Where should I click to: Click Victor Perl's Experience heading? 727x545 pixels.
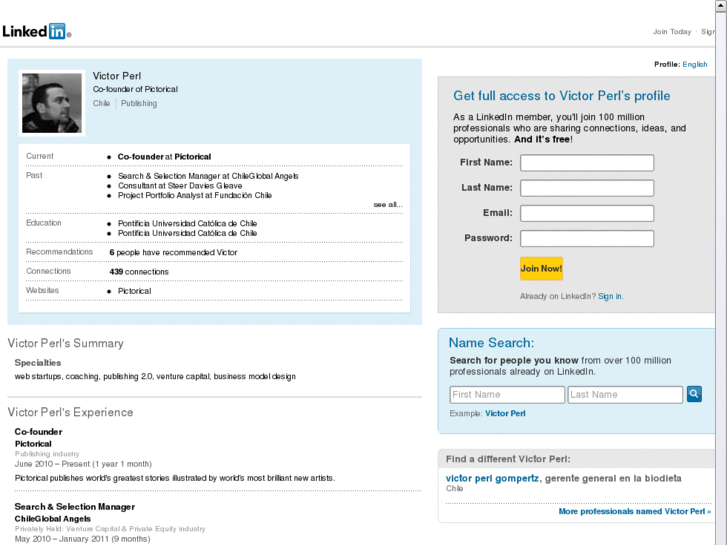pos(70,412)
